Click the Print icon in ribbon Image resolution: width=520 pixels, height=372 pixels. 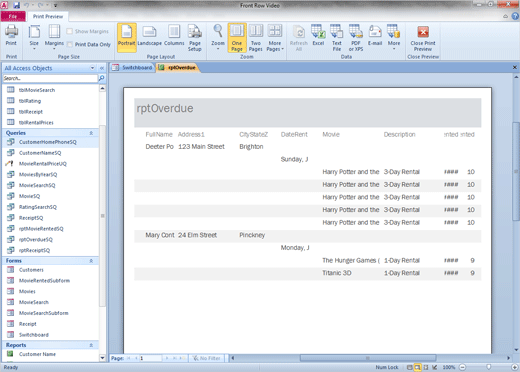coord(11,36)
